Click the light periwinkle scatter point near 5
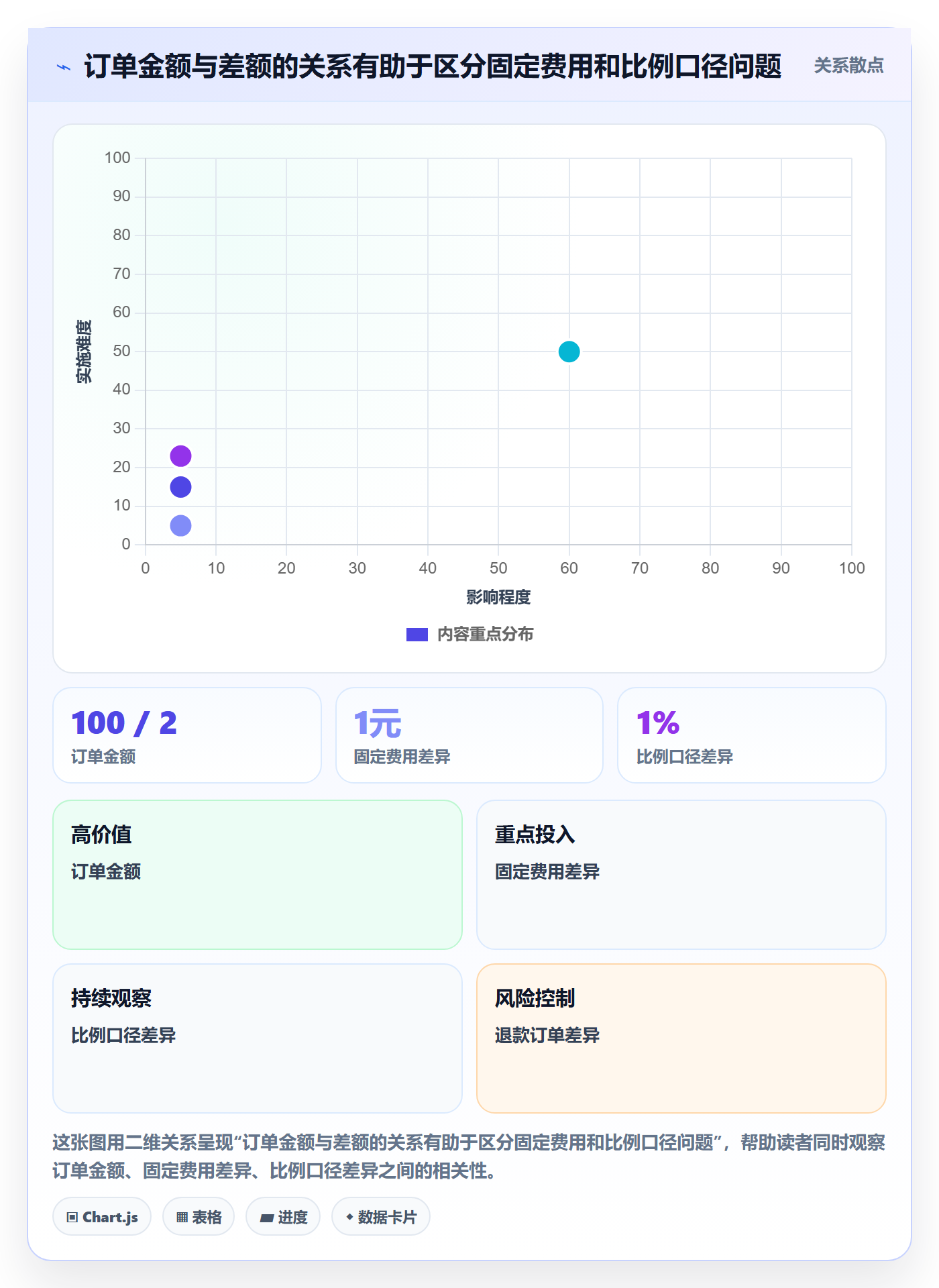Viewport: 939px width, 1288px height. [180, 525]
